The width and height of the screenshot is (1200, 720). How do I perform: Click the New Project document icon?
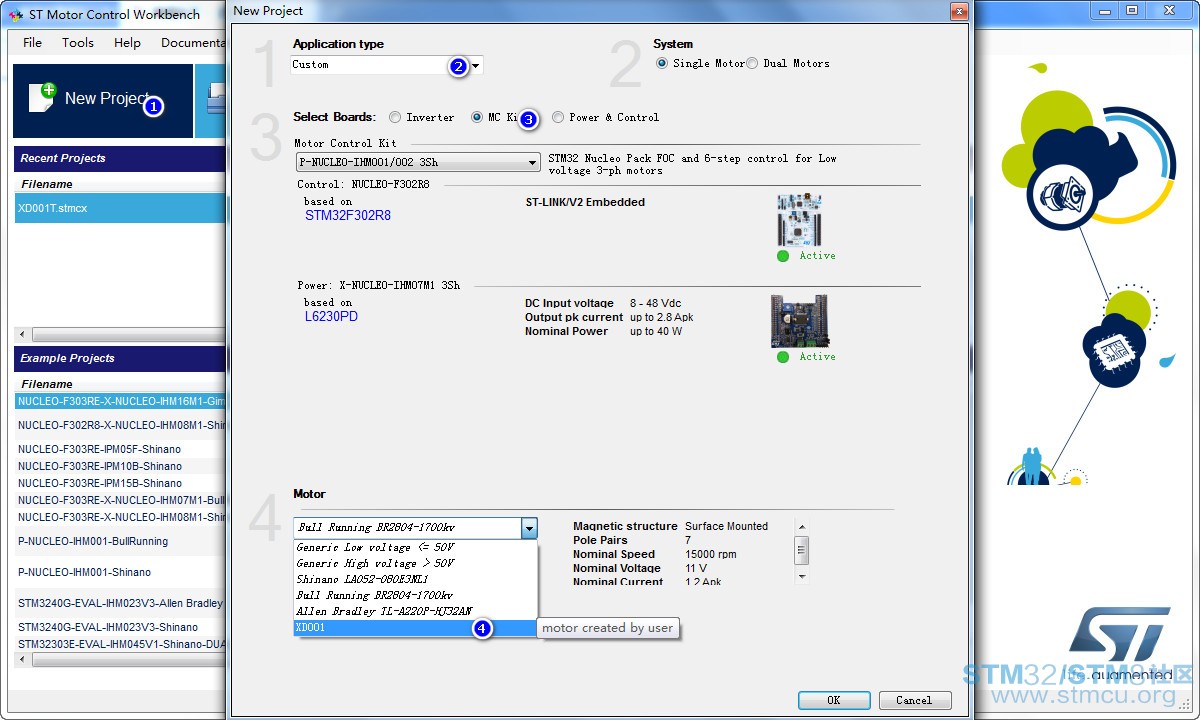coord(42,98)
